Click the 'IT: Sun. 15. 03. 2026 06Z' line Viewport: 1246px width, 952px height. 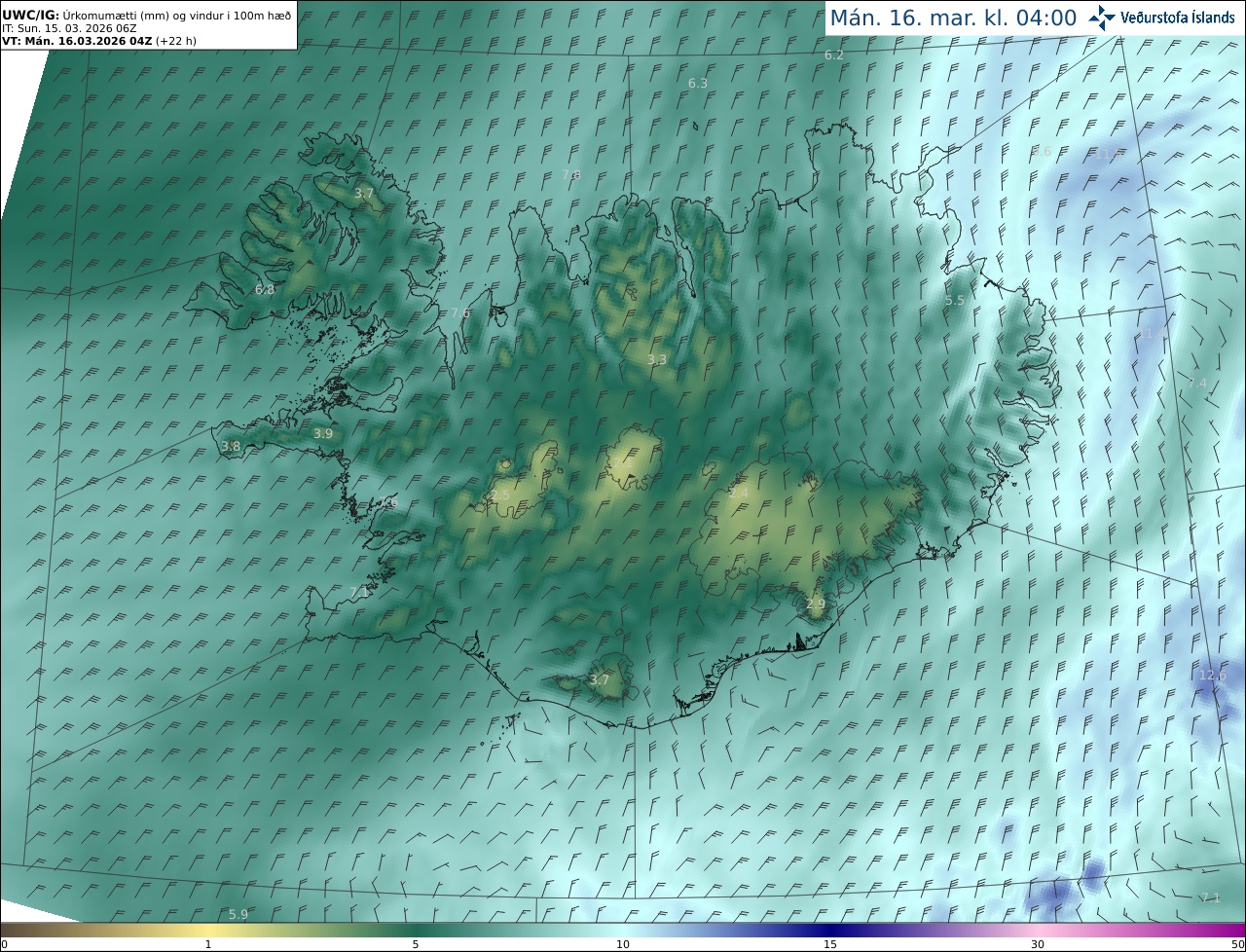pos(69,28)
